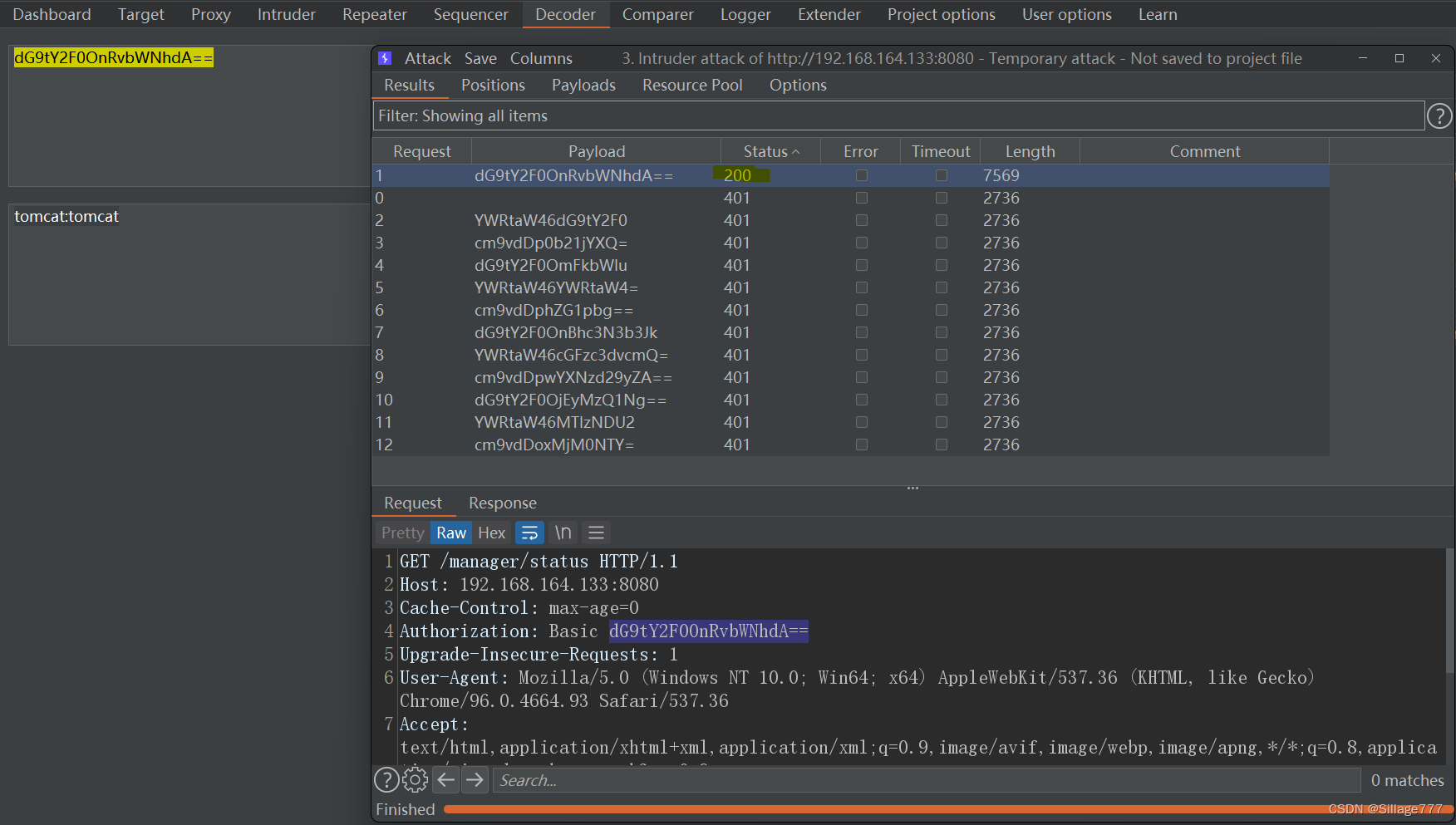
Task: Switch to the Payloads tab
Action: click(583, 85)
